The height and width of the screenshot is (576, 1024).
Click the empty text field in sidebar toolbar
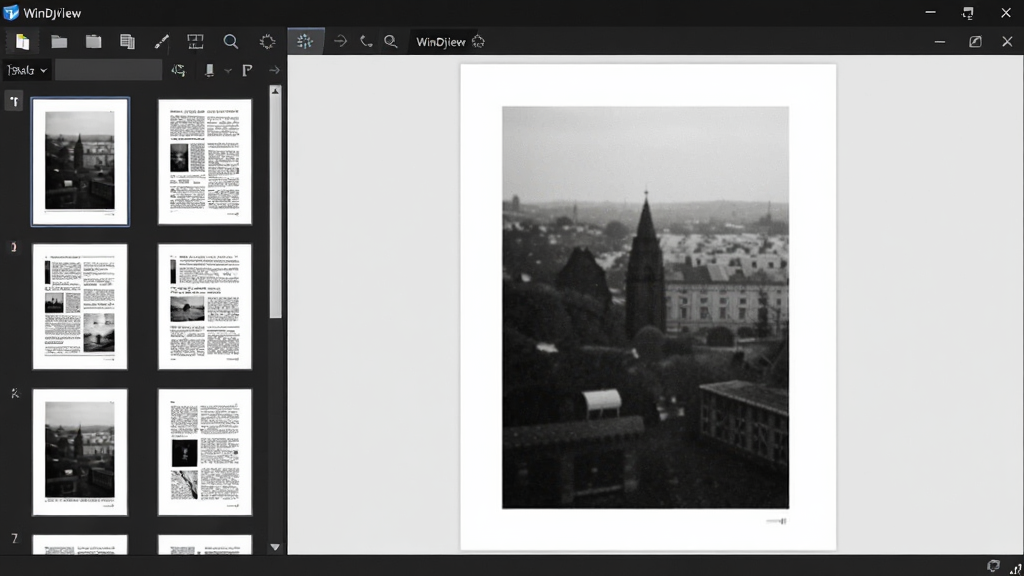click(x=108, y=70)
